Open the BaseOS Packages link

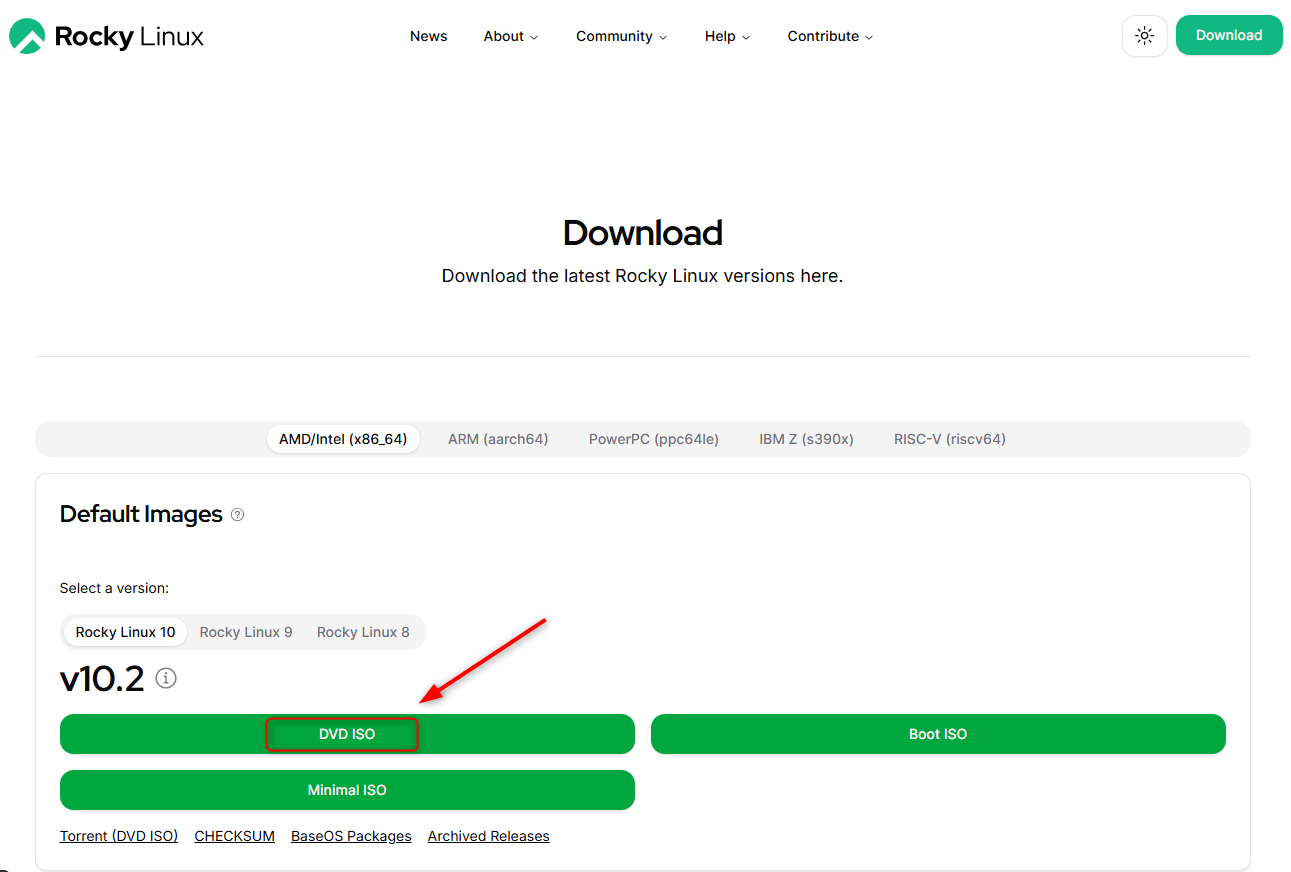pyautogui.click(x=351, y=836)
